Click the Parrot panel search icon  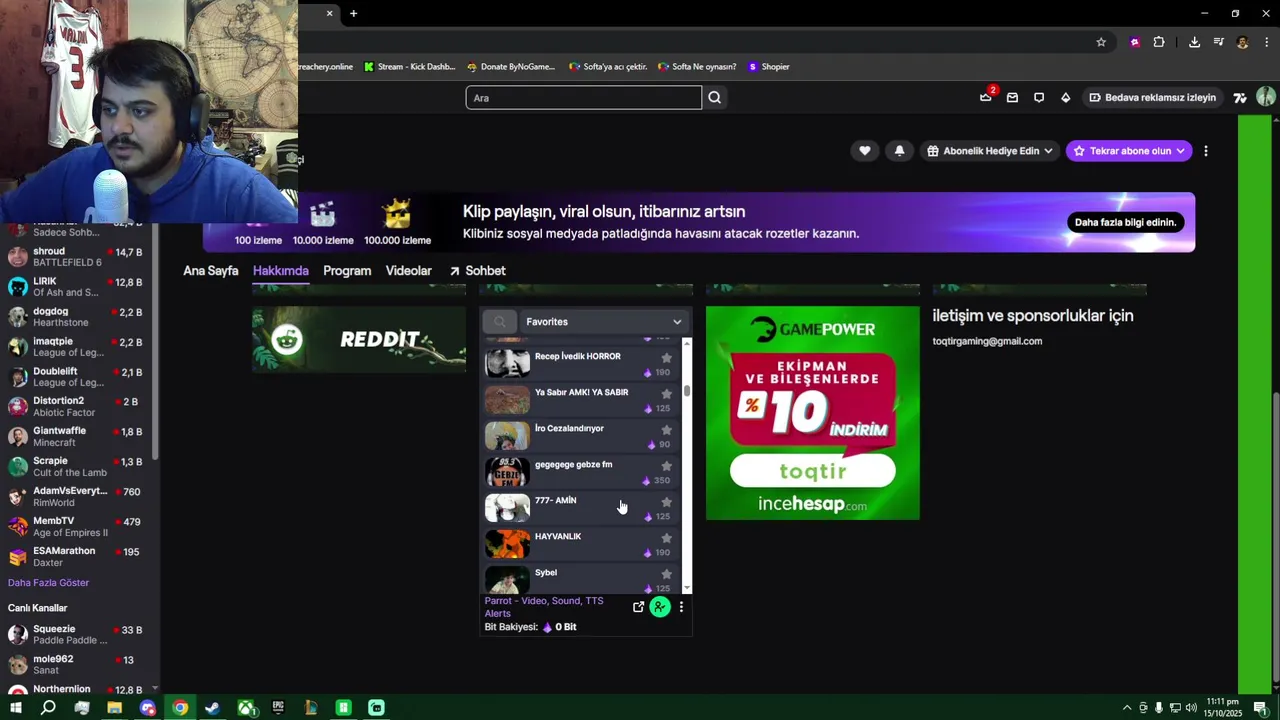click(x=500, y=322)
